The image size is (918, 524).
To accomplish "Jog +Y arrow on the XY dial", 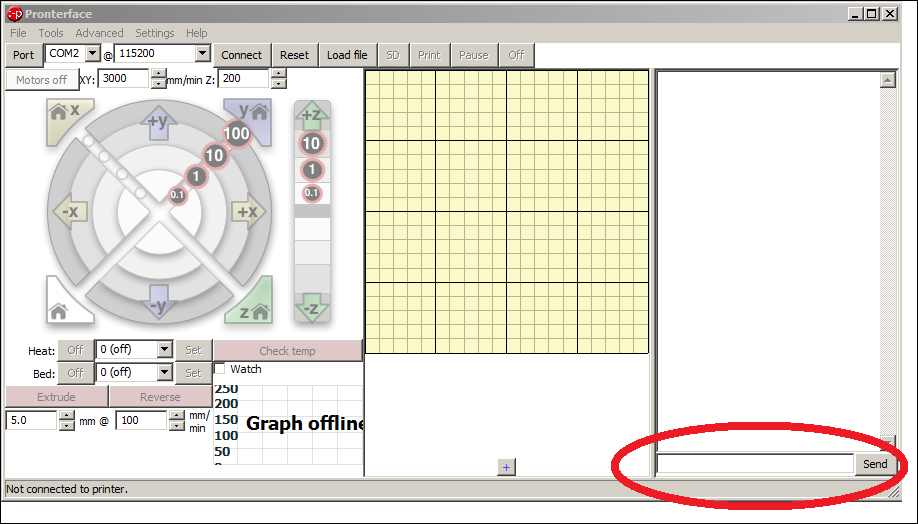I will pos(159,122).
